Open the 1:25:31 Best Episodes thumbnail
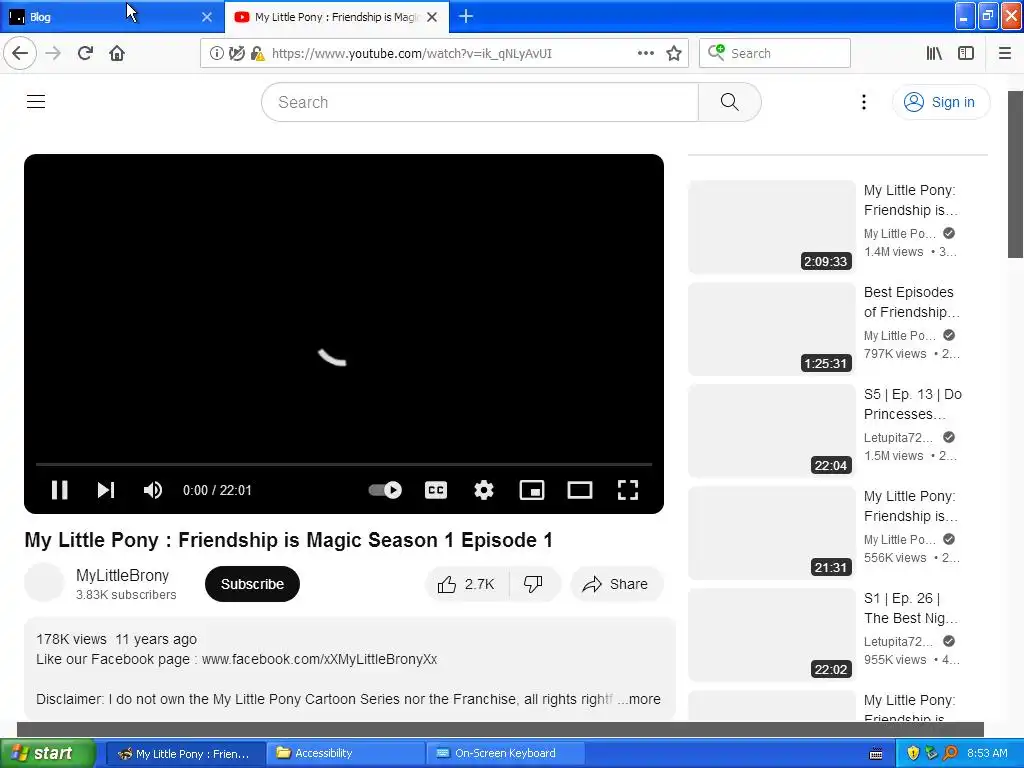 [x=772, y=329]
